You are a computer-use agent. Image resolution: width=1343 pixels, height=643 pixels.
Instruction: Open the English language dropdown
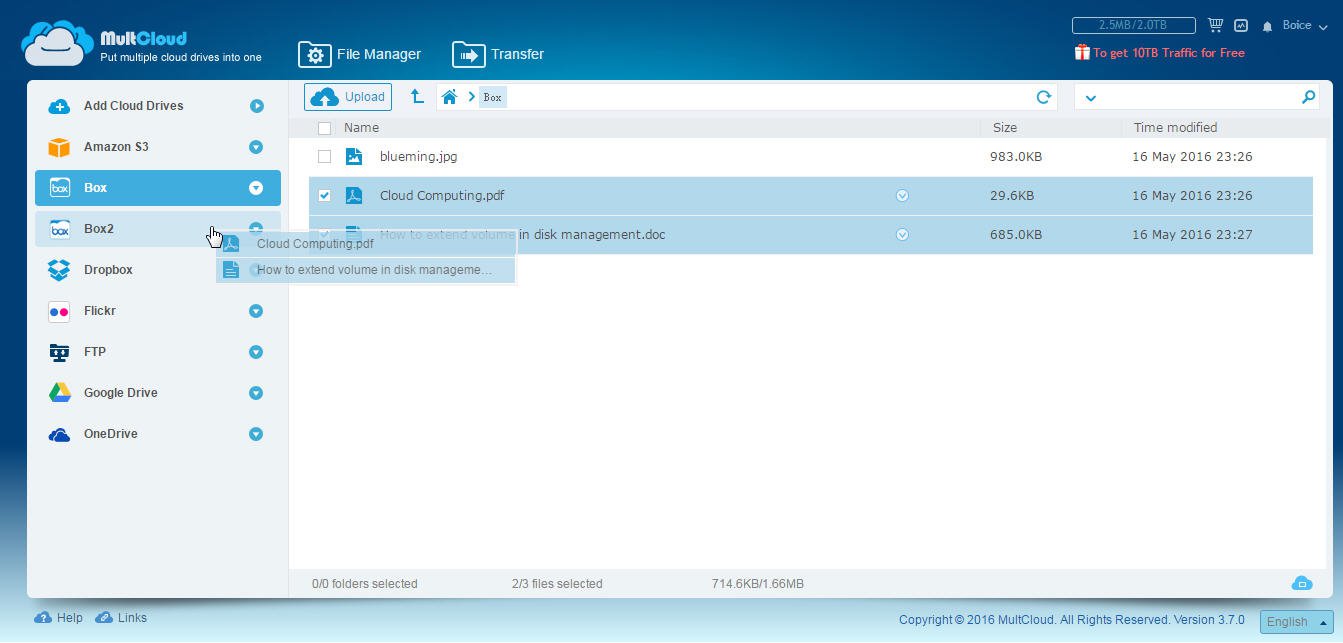click(1296, 621)
